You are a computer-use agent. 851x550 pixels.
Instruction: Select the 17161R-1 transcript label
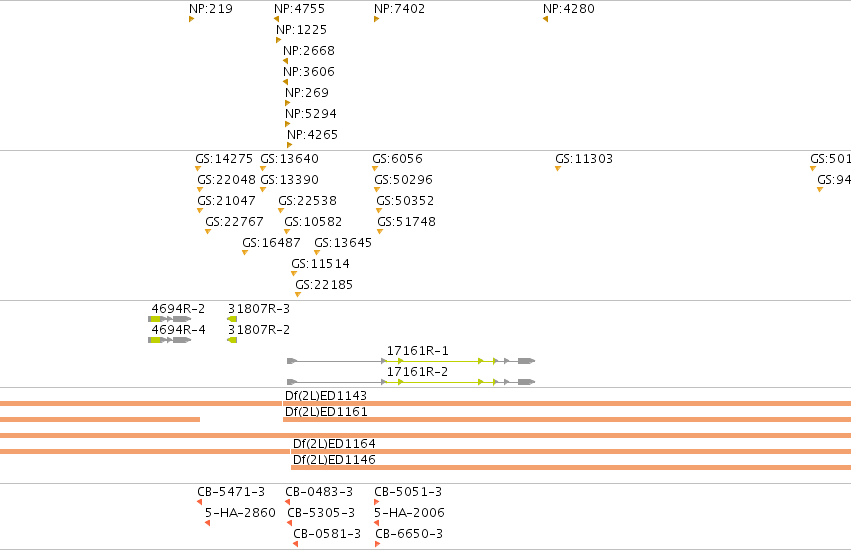click(x=417, y=351)
